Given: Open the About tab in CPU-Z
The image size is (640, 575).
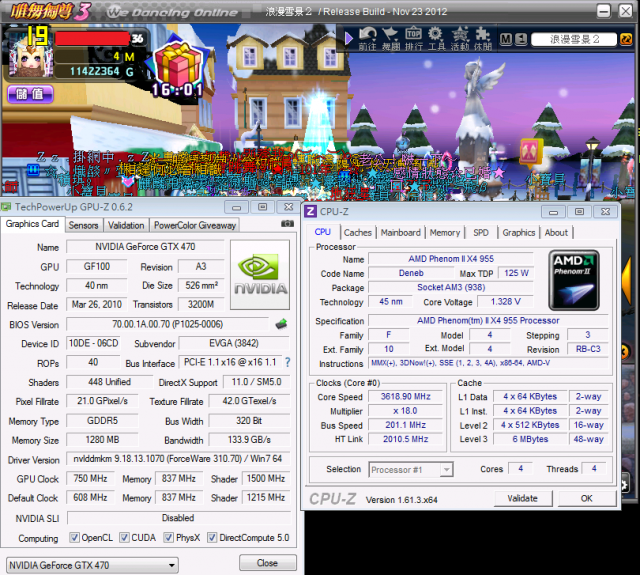Looking at the screenshot, I should (x=556, y=233).
